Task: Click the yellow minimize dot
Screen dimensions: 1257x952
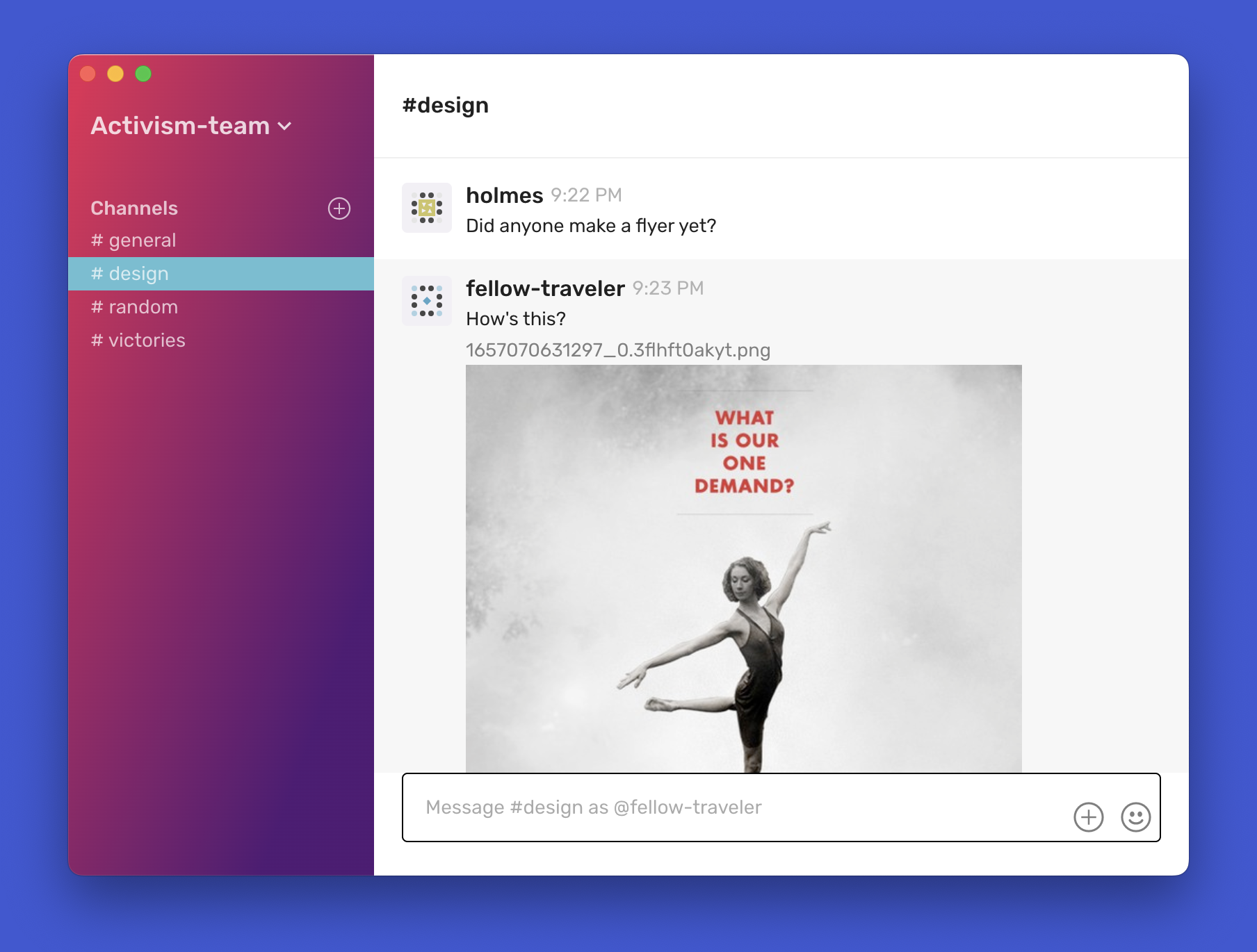Action: click(115, 72)
